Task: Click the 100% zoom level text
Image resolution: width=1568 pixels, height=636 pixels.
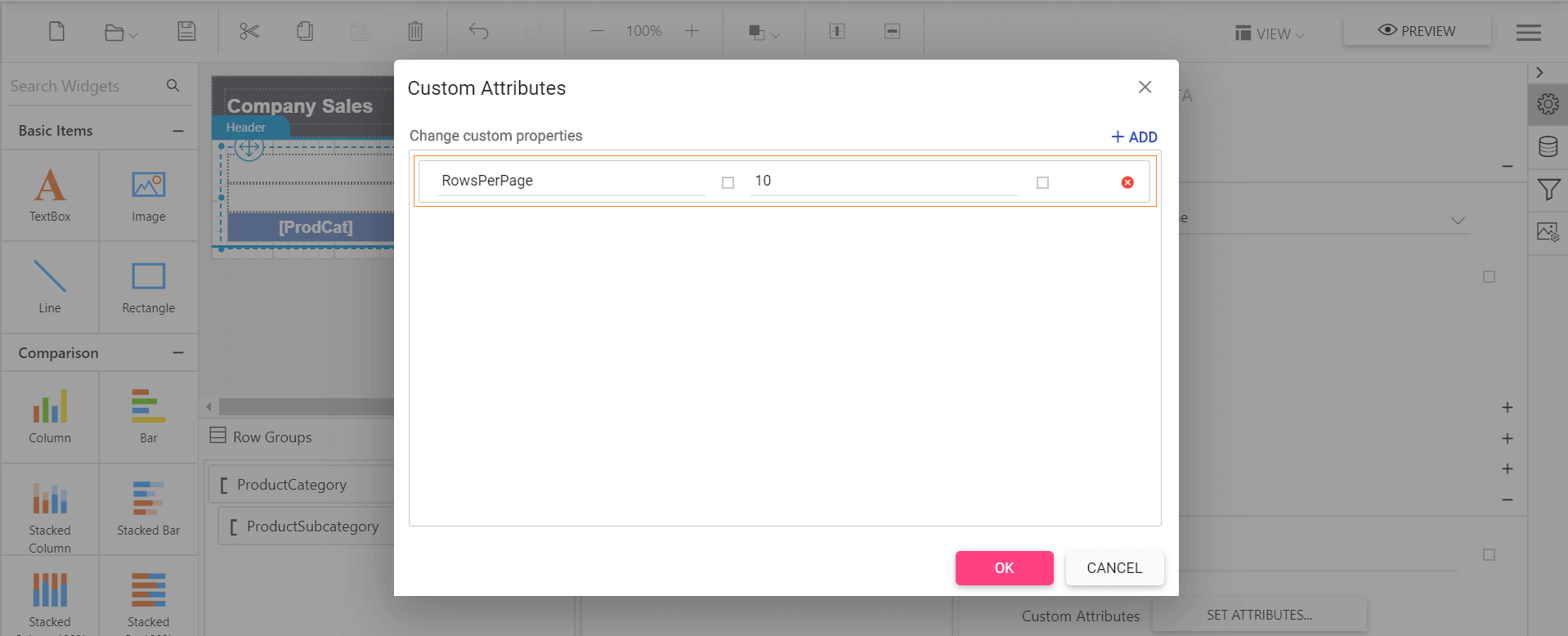Action: [644, 31]
